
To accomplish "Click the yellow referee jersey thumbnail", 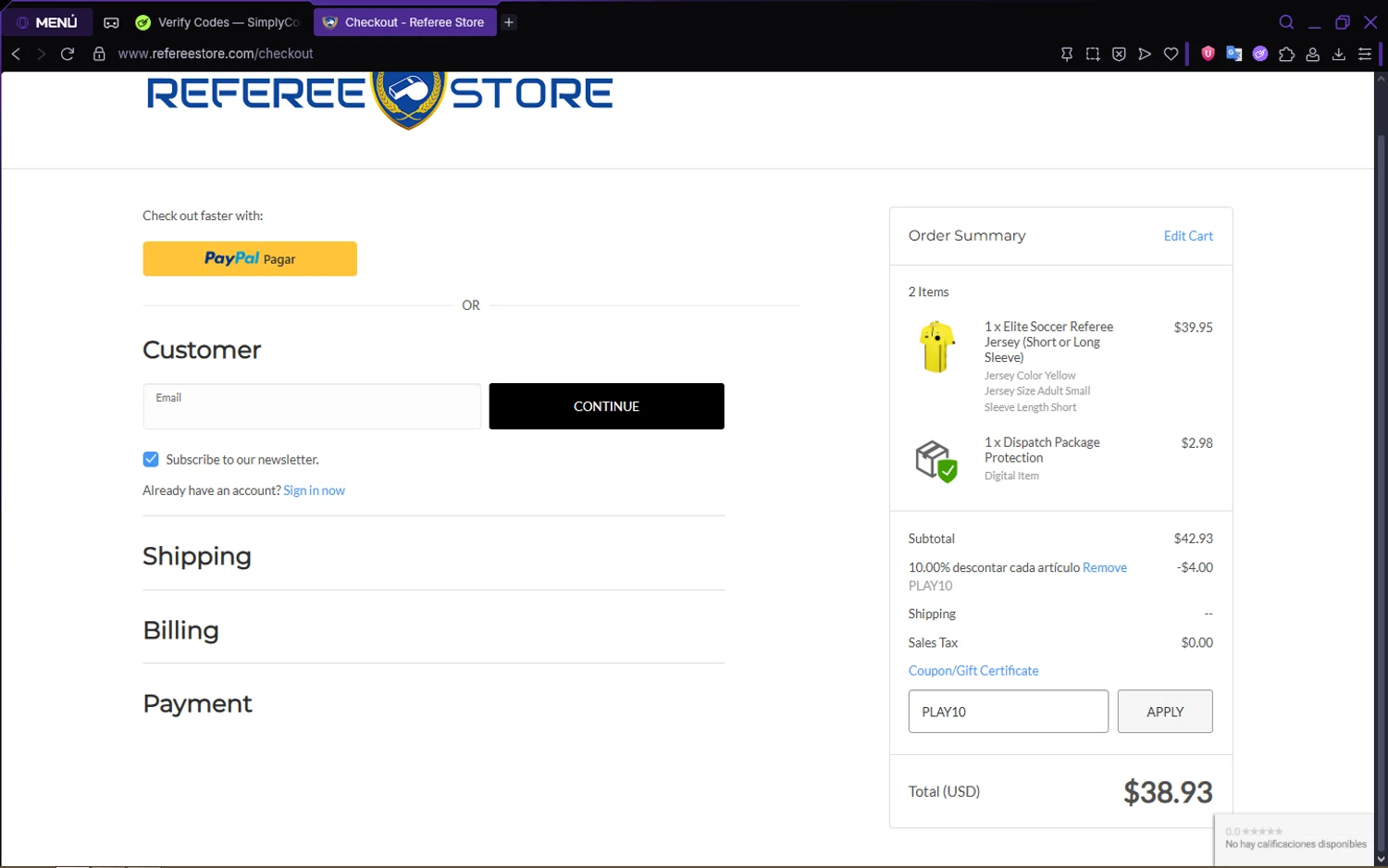I will tap(936, 347).
